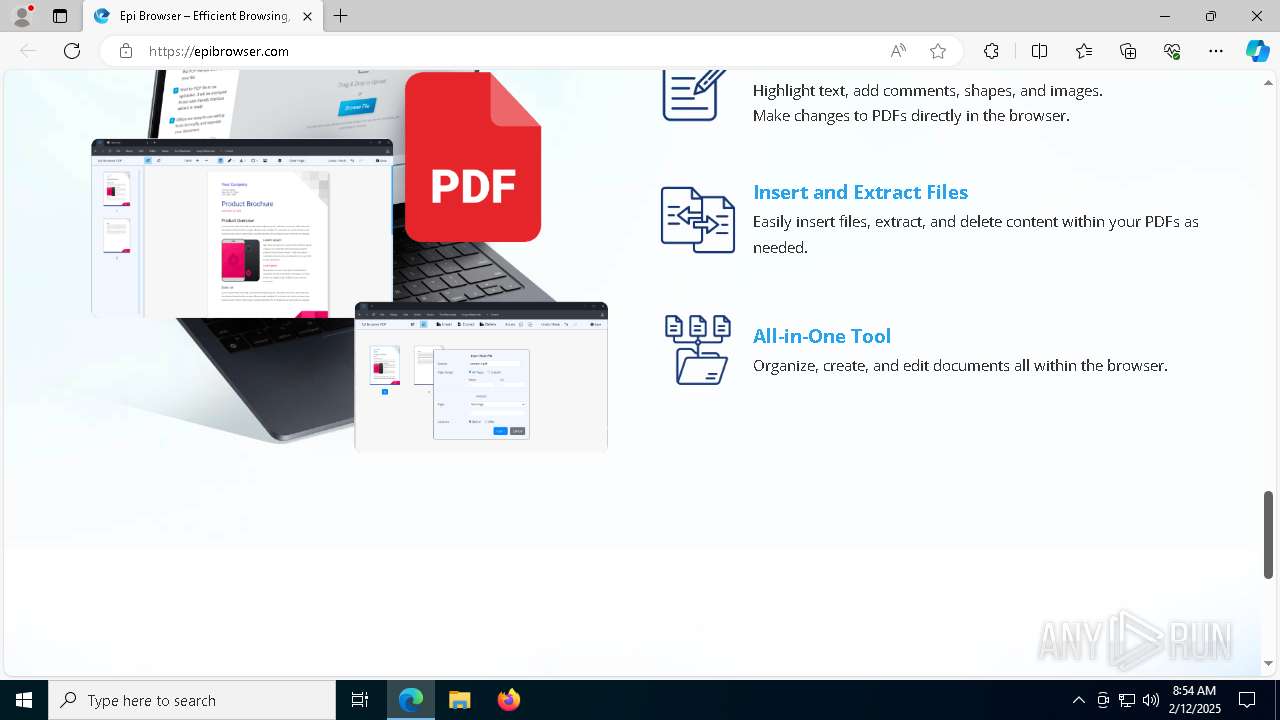
Task: Open Settings and more ellipsis menu
Action: (1216, 51)
